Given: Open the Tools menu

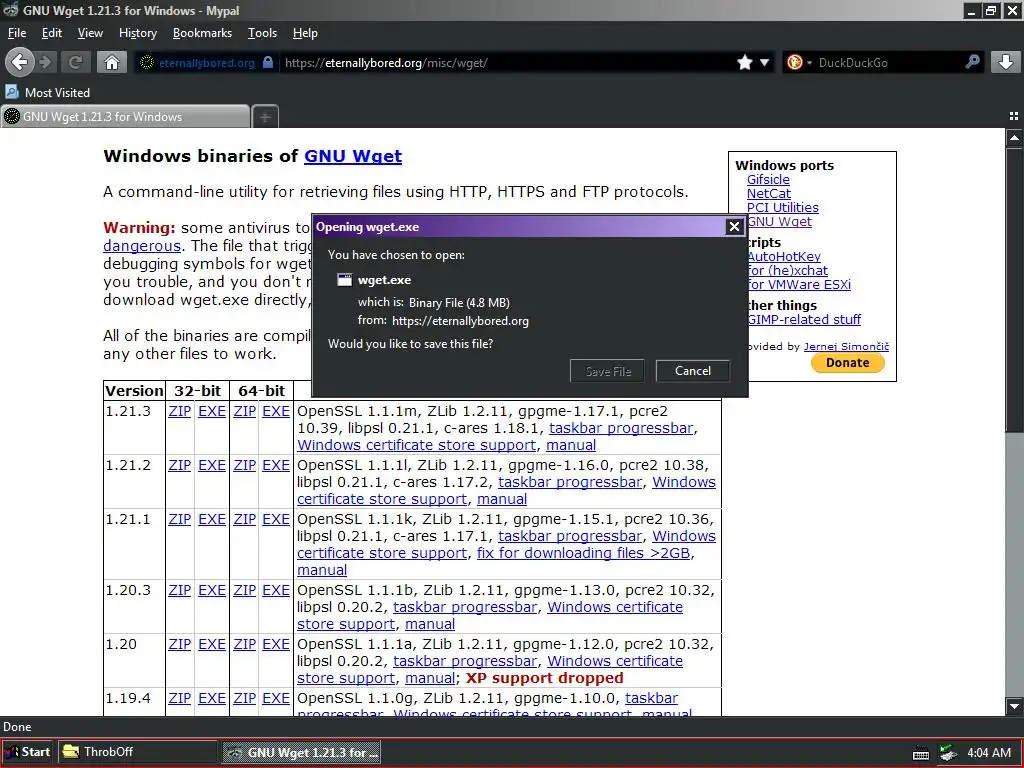Looking at the screenshot, I should (x=262, y=33).
